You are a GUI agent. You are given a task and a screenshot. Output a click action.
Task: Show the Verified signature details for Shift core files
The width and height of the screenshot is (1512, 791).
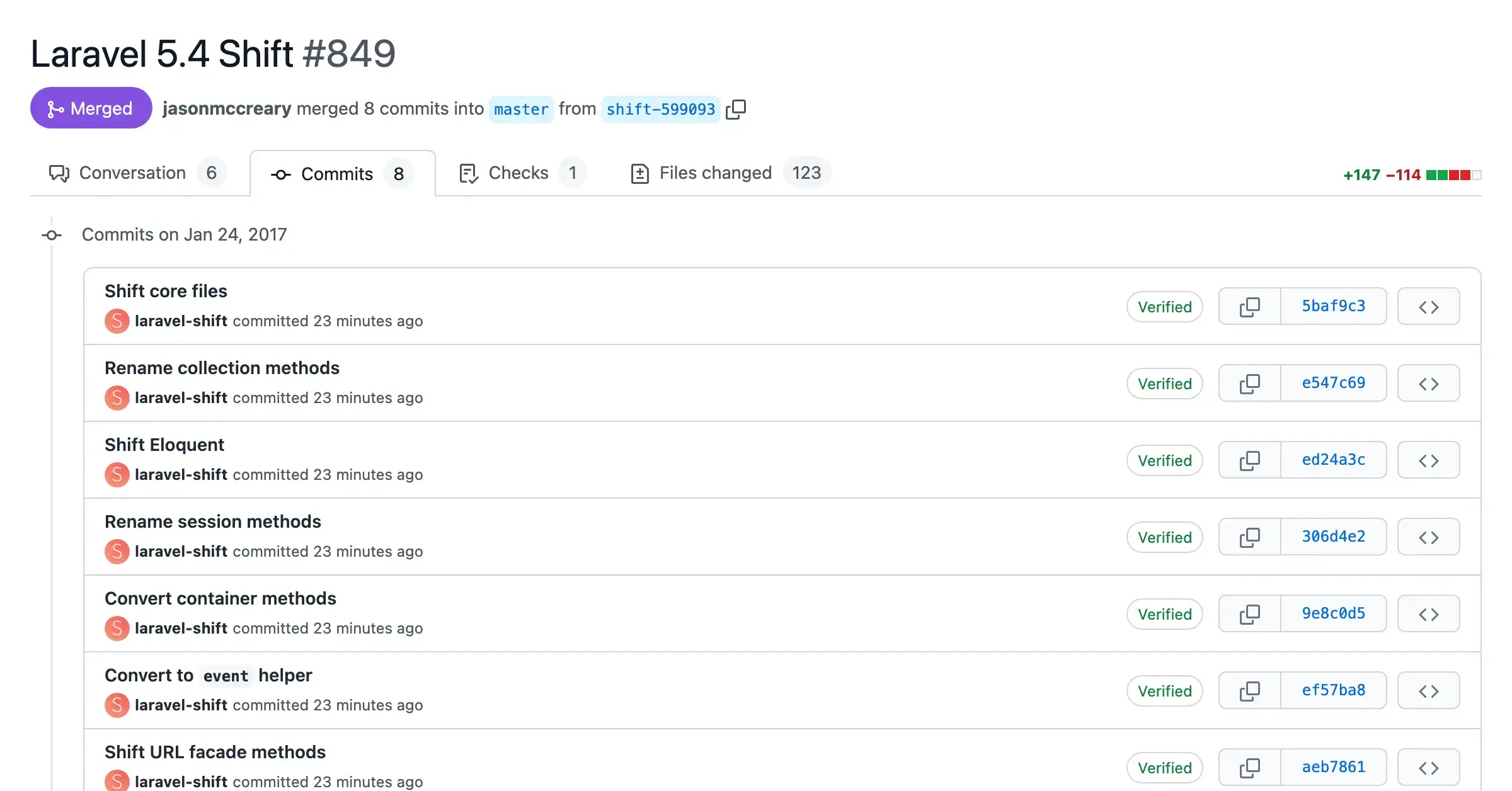1164,307
